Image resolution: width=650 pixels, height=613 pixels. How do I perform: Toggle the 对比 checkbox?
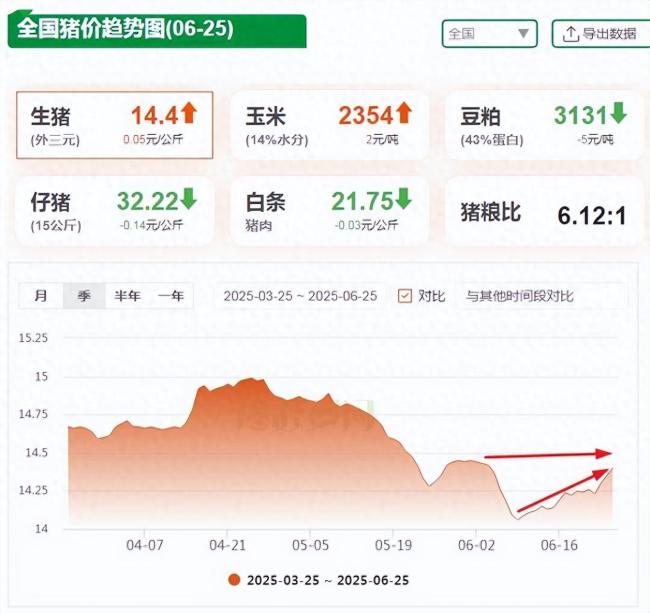point(405,296)
